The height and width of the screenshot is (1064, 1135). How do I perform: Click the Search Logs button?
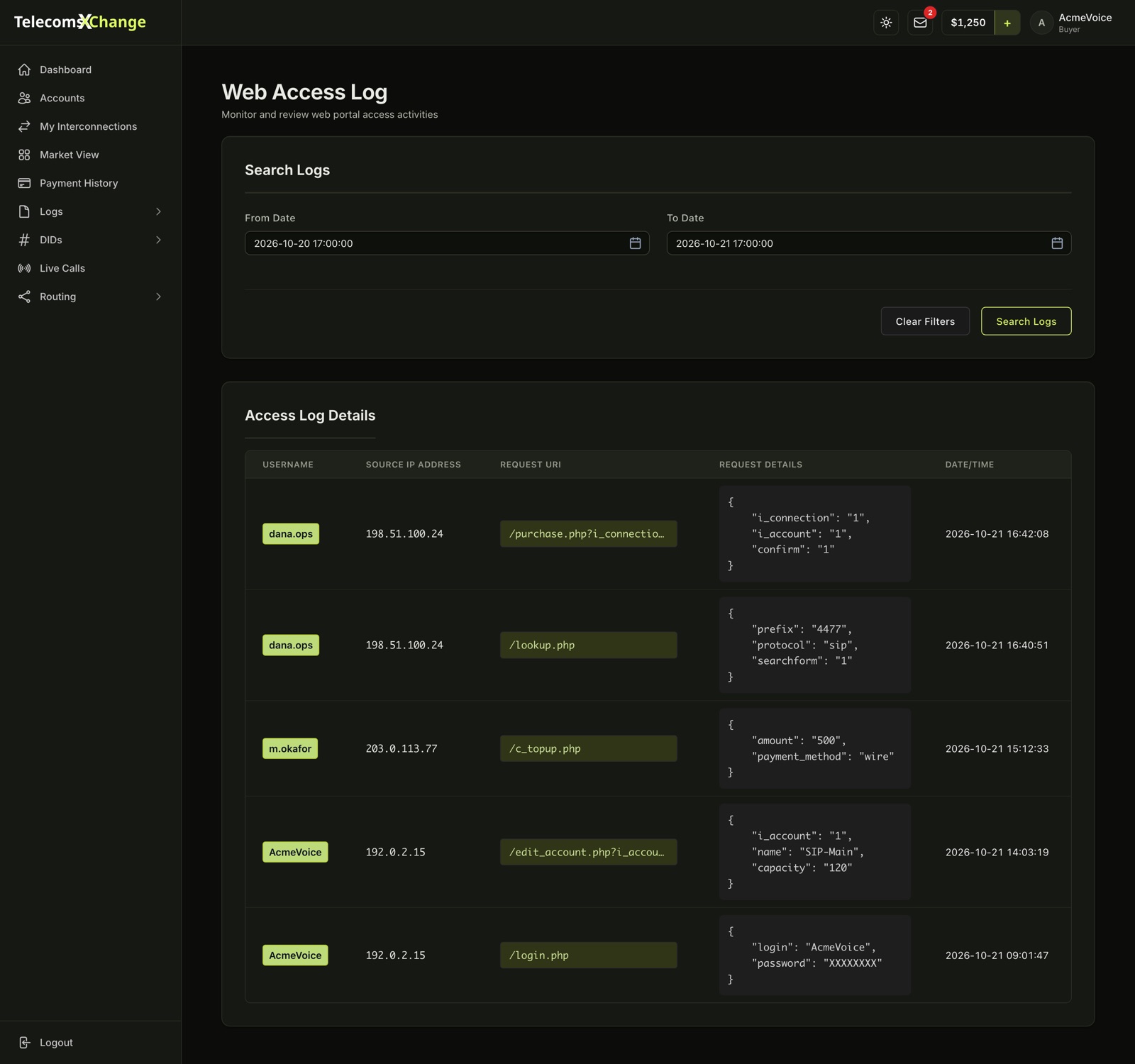[1026, 321]
